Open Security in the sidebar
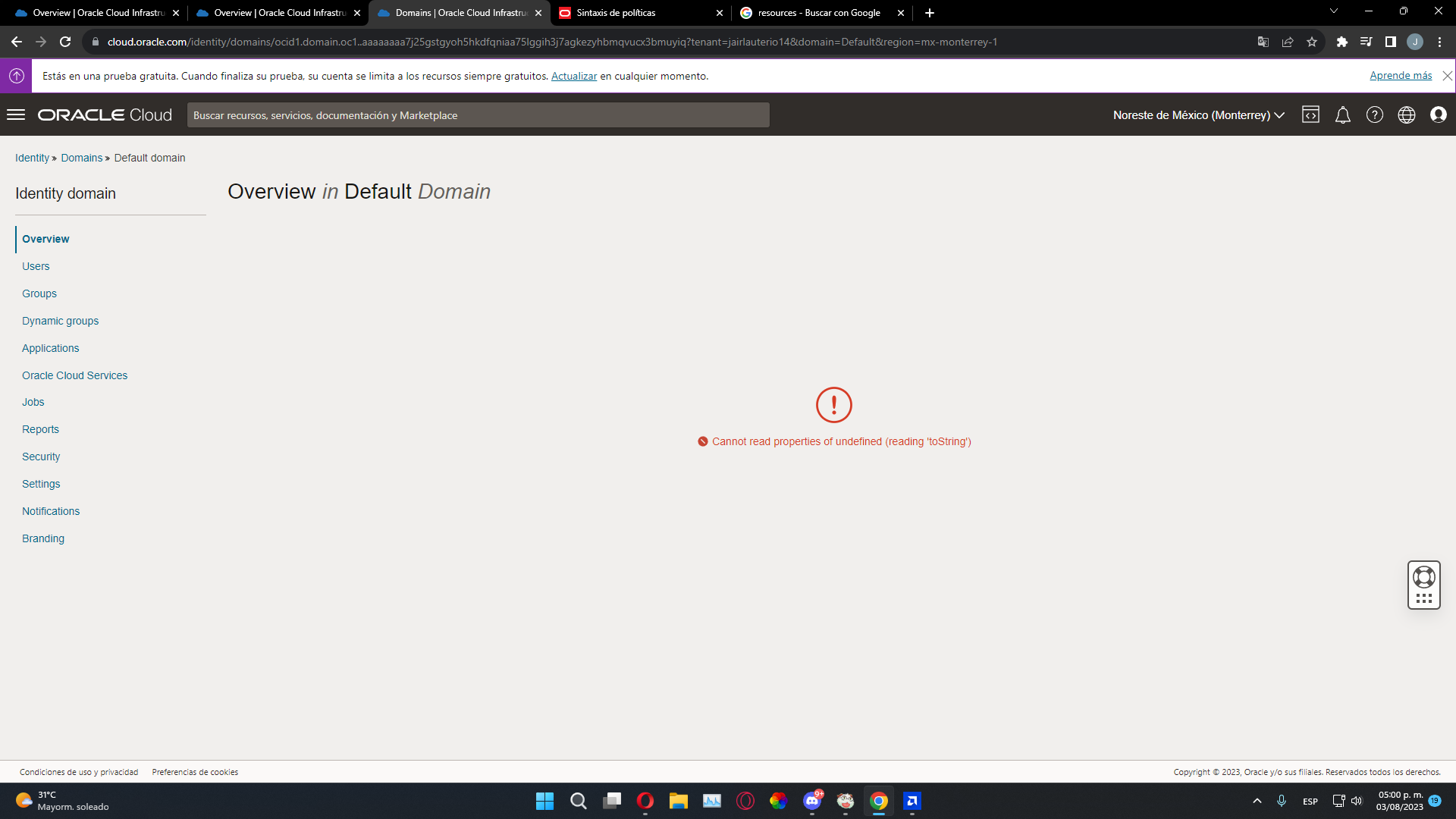The height and width of the screenshot is (819, 1456). pos(41,457)
